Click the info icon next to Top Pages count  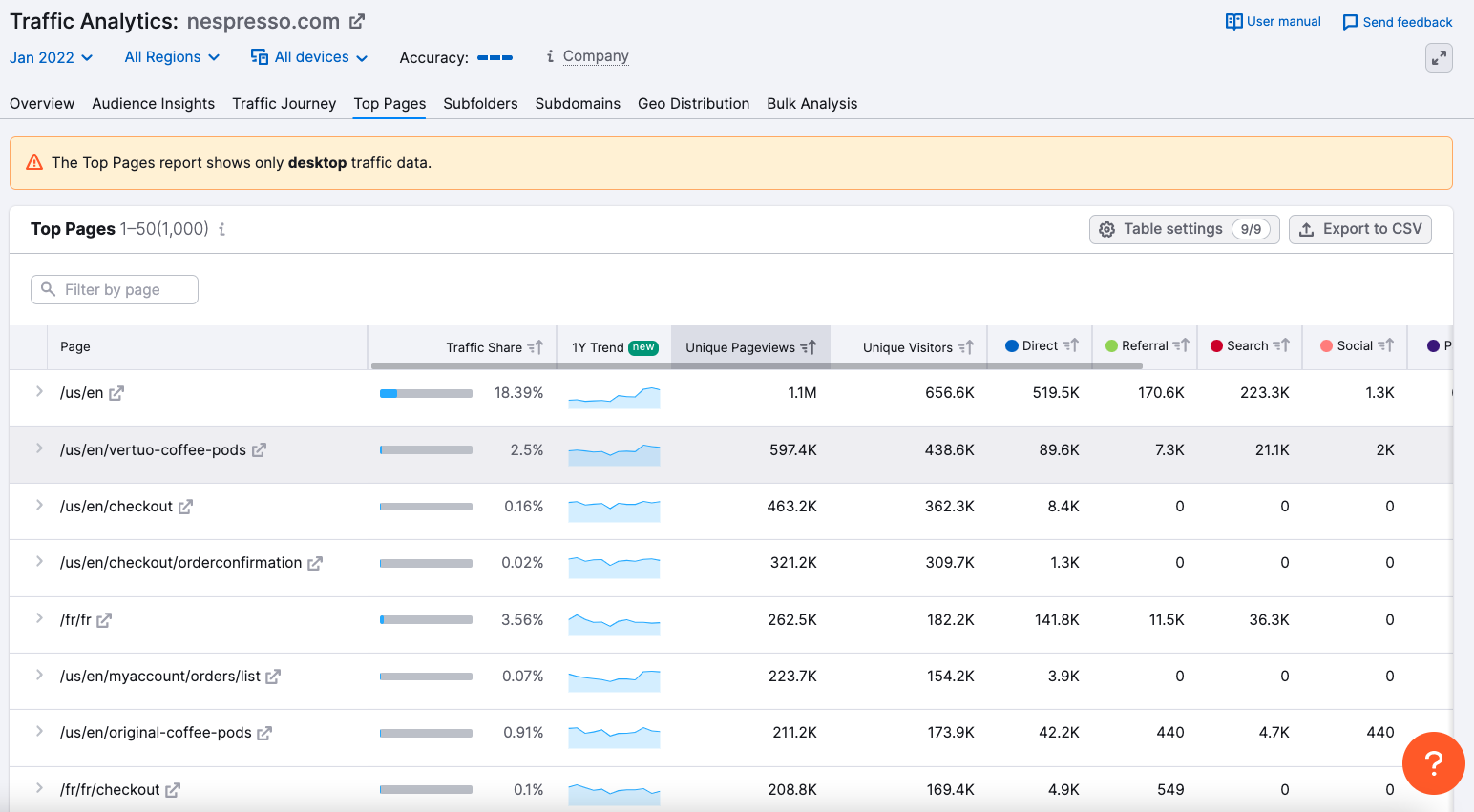tap(222, 229)
